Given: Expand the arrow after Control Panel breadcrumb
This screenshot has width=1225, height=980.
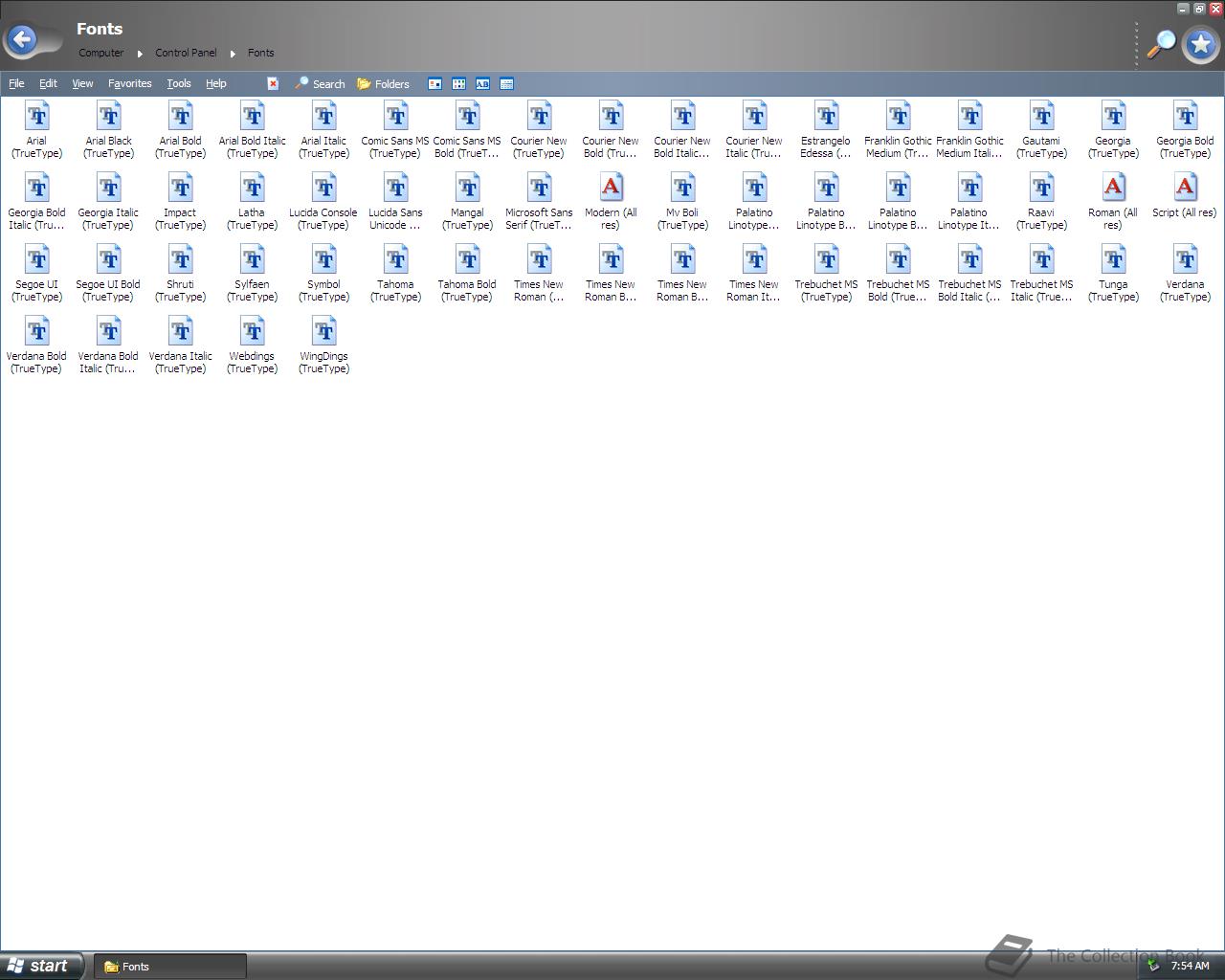Looking at the screenshot, I should [233, 54].
